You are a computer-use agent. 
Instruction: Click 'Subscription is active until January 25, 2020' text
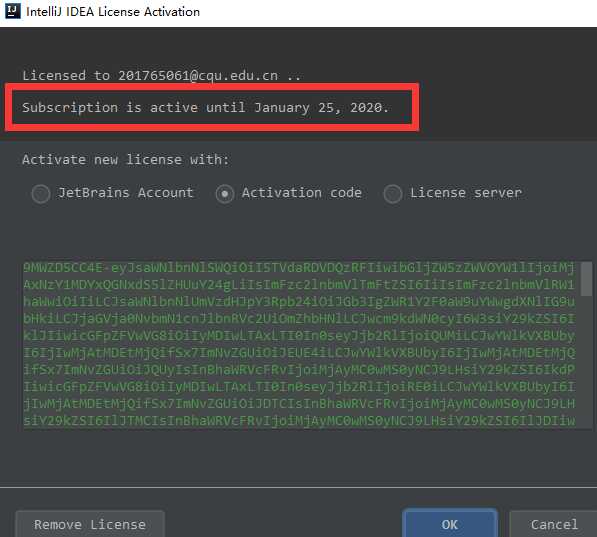(x=206, y=108)
